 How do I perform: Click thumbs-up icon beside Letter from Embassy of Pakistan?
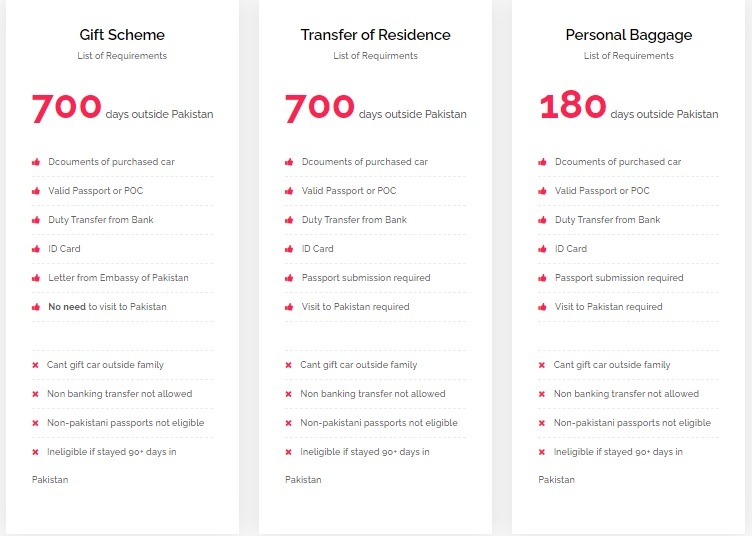(36, 278)
